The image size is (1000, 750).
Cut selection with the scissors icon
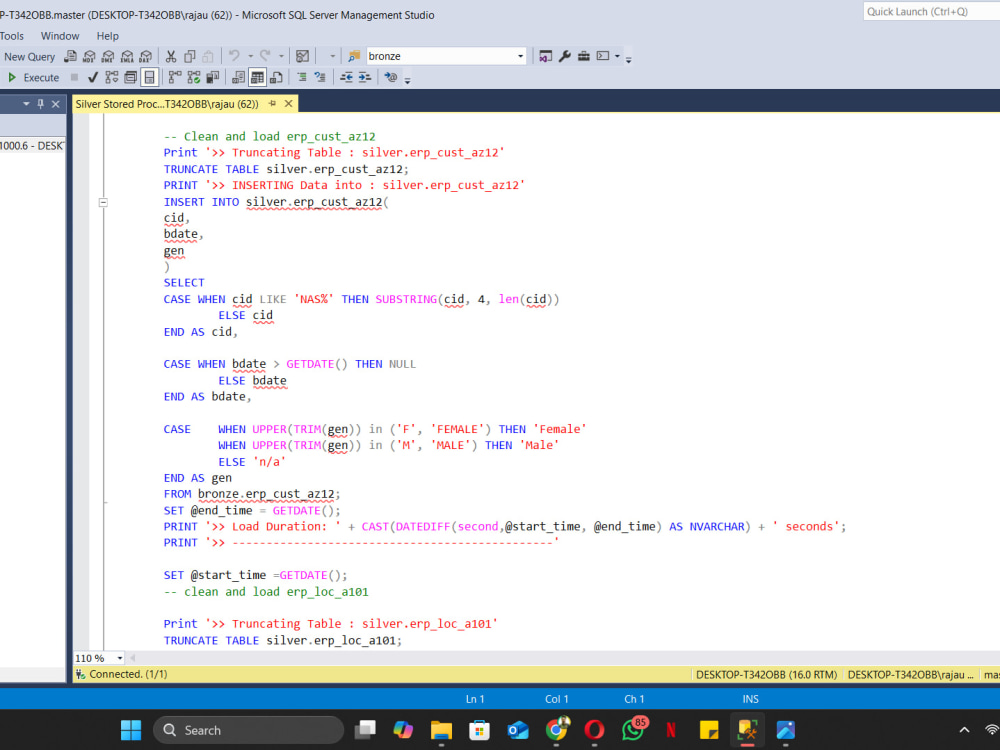pyautogui.click(x=171, y=57)
